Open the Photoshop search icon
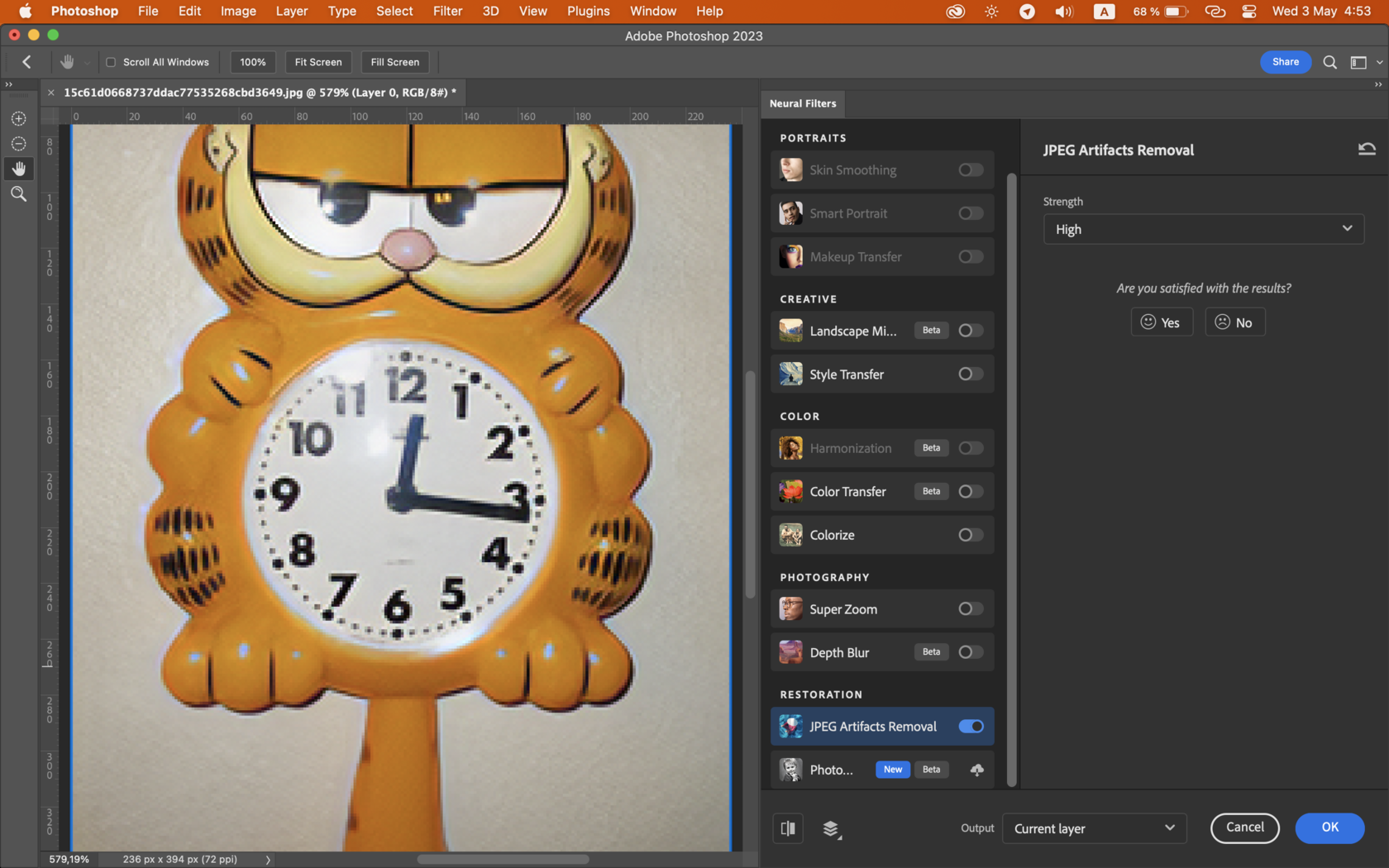Screen dimensions: 1389x868 point(1329,62)
